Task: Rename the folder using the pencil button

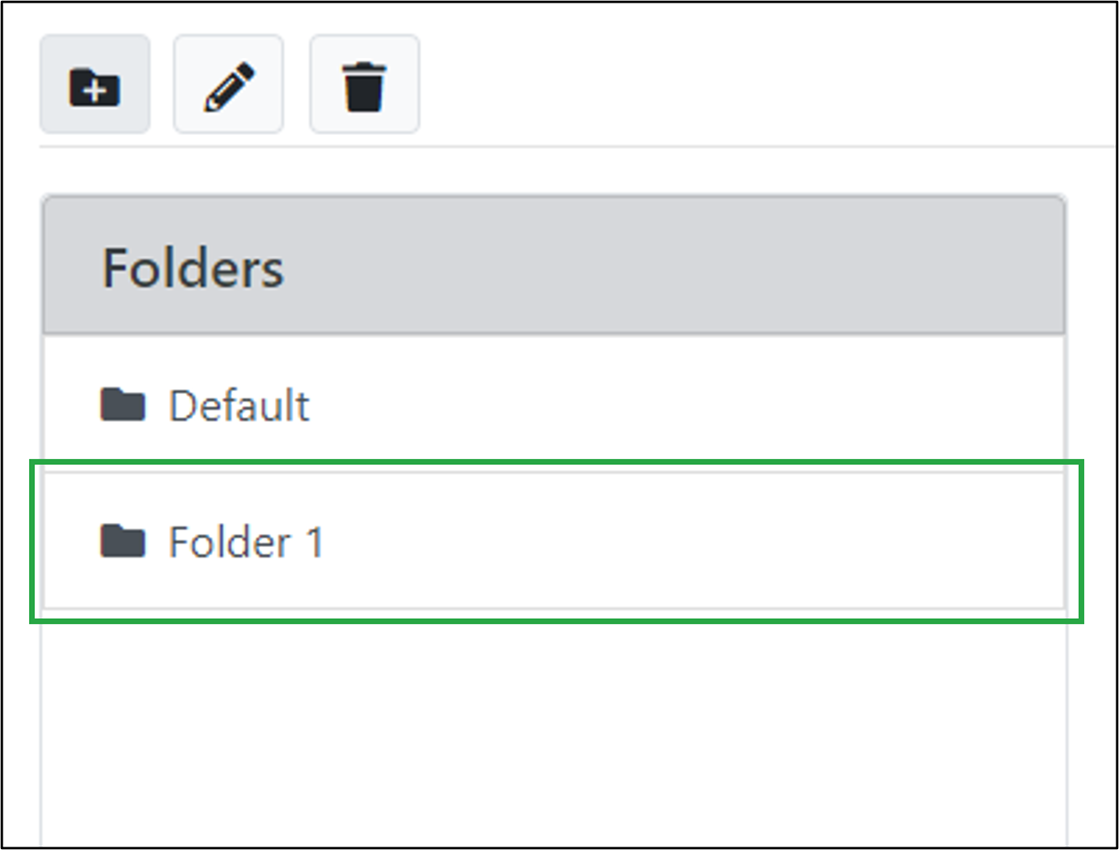Action: (x=228, y=85)
